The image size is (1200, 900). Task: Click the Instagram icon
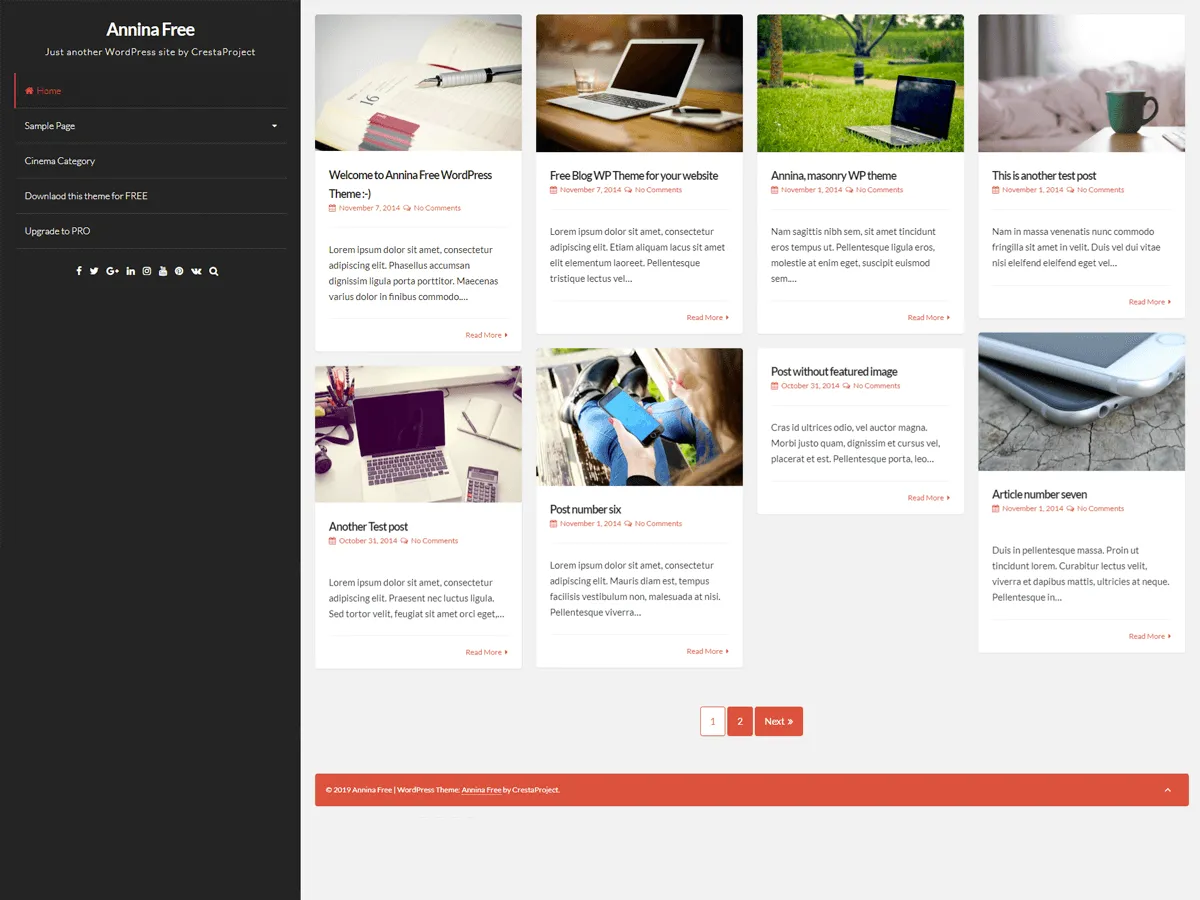click(x=146, y=270)
